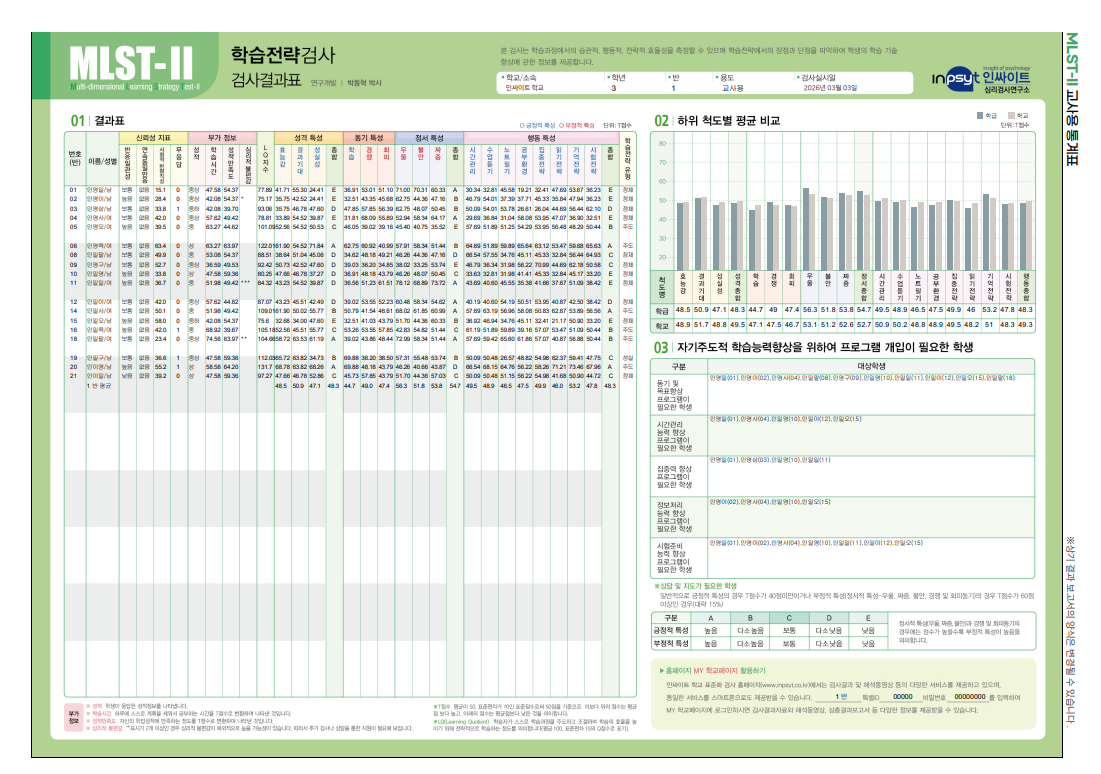Click the 03 자기주도적 학습능력향상 section heading

[813, 347]
